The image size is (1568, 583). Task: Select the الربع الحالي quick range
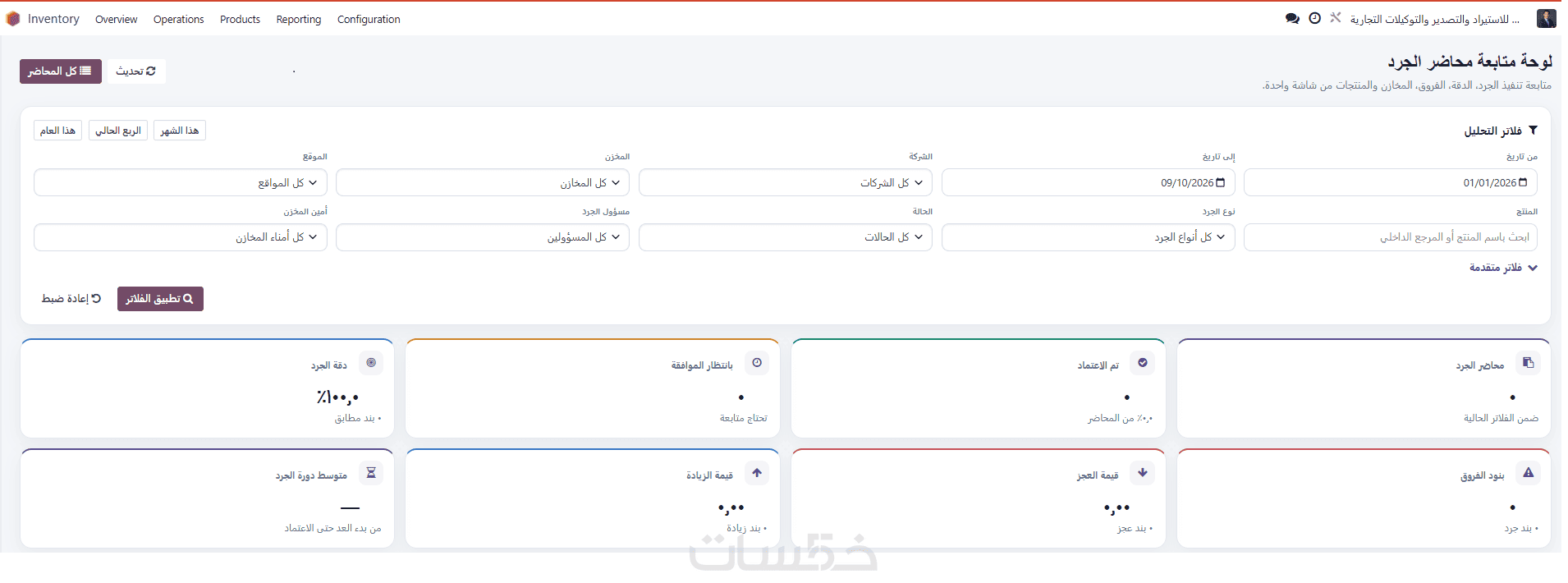coord(118,131)
